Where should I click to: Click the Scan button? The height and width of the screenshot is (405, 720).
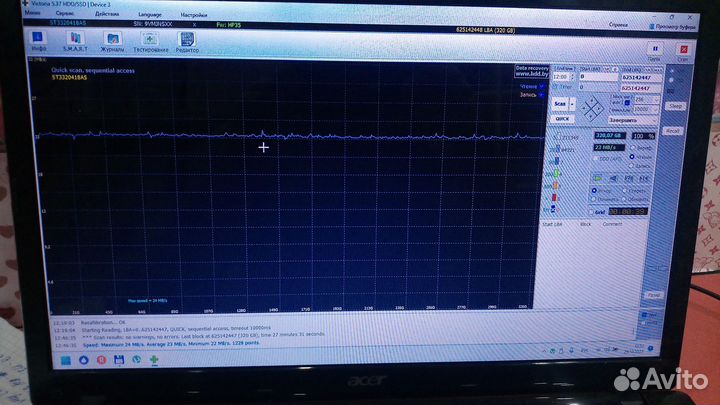pos(562,103)
